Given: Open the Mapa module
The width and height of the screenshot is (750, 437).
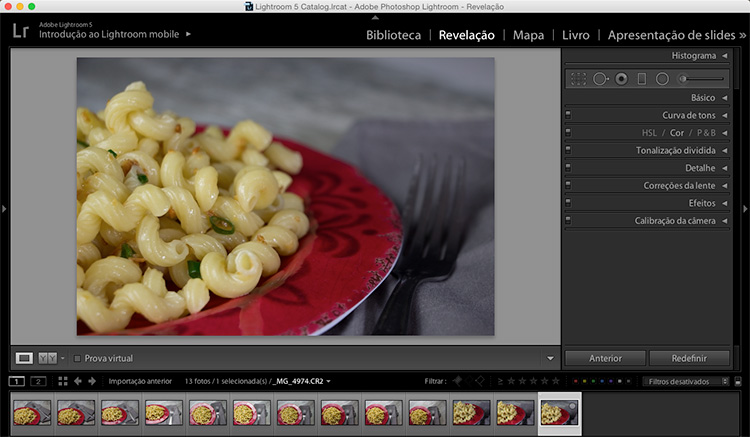Looking at the screenshot, I should coord(528,35).
